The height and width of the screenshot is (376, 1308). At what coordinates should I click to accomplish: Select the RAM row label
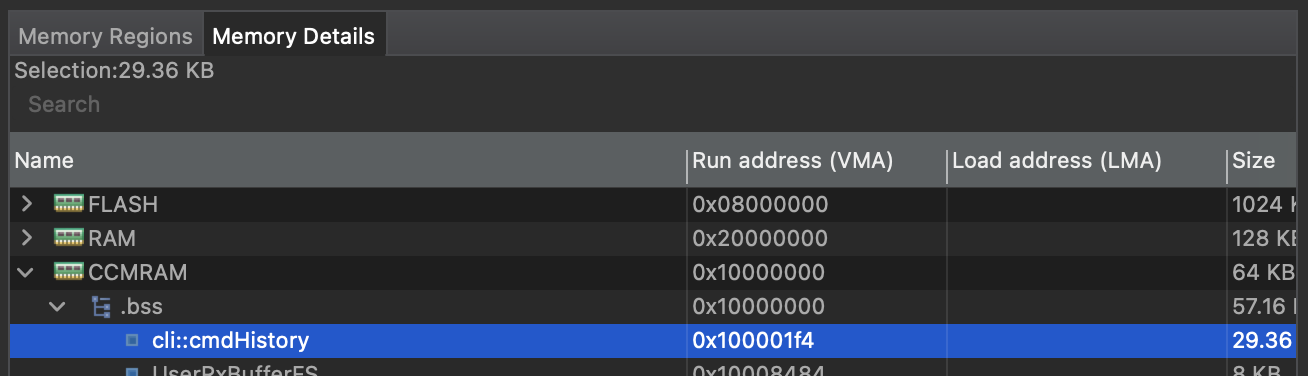tap(112, 238)
